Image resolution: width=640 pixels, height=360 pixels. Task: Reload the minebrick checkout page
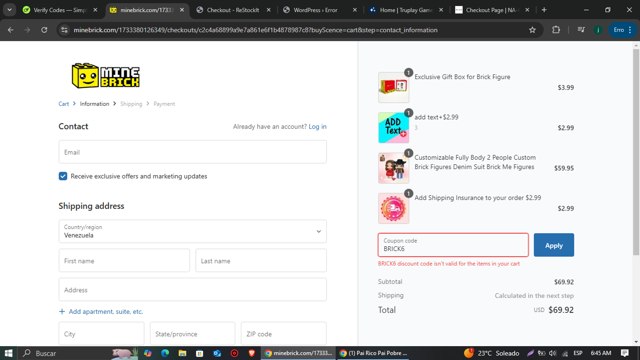[44, 30]
